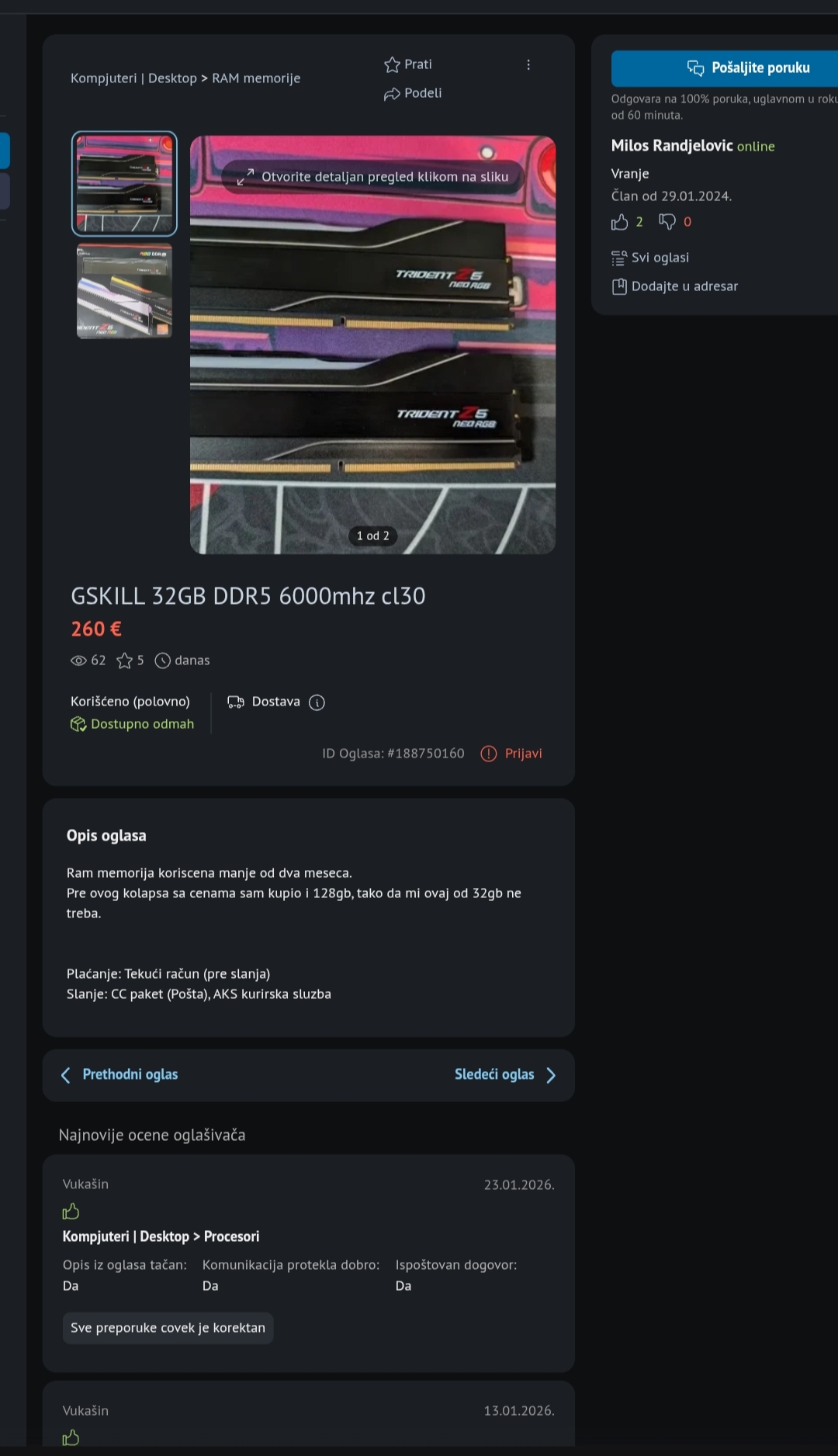Image resolution: width=838 pixels, height=1456 pixels.
Task: Open seller profile Milos Randjelovic
Action: [672, 146]
